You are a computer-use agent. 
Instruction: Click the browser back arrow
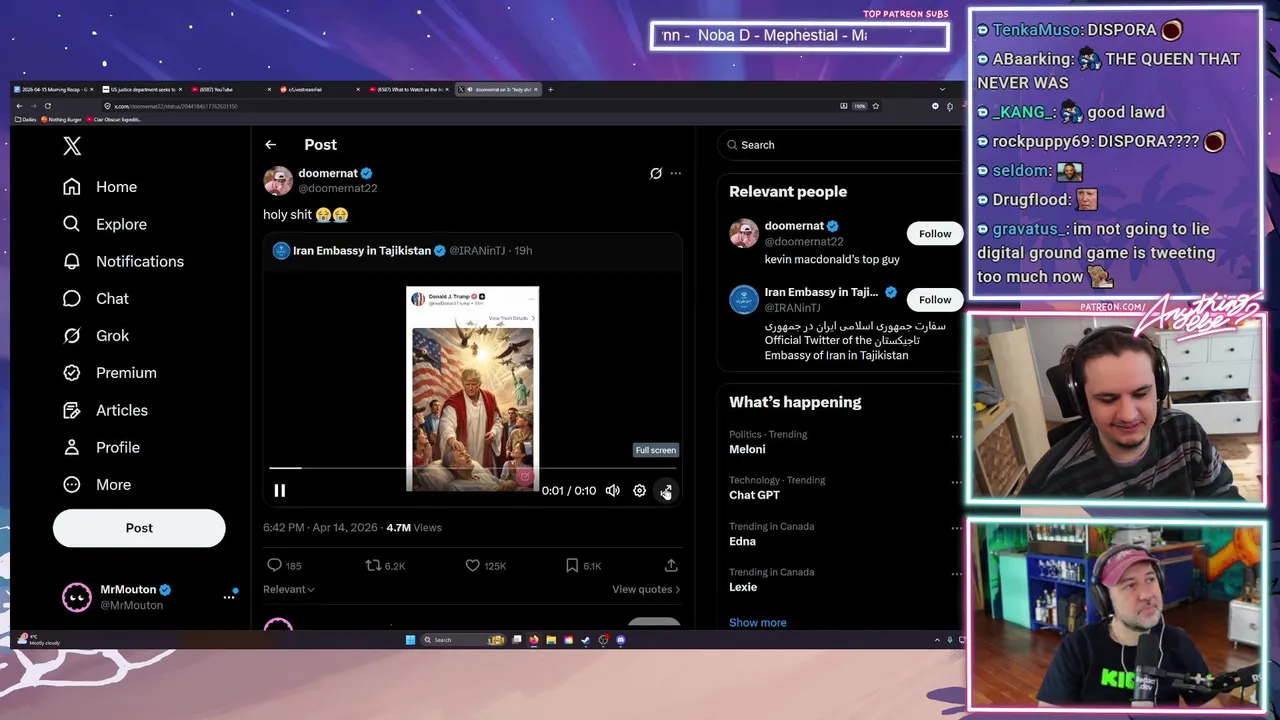click(19, 106)
